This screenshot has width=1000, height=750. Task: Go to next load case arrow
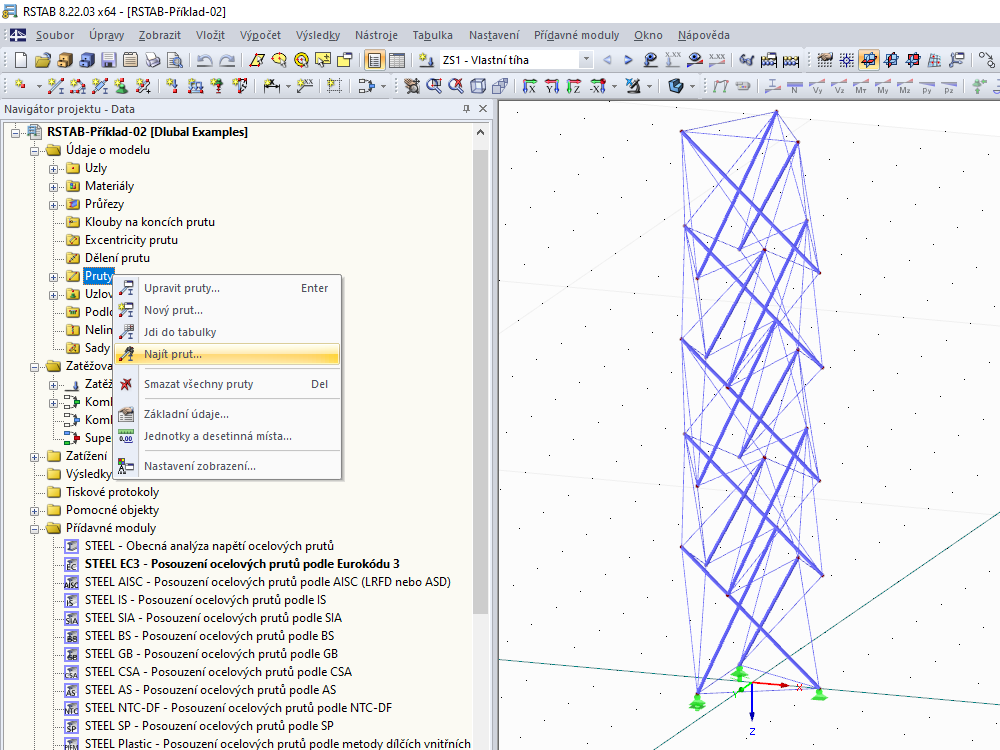point(628,60)
